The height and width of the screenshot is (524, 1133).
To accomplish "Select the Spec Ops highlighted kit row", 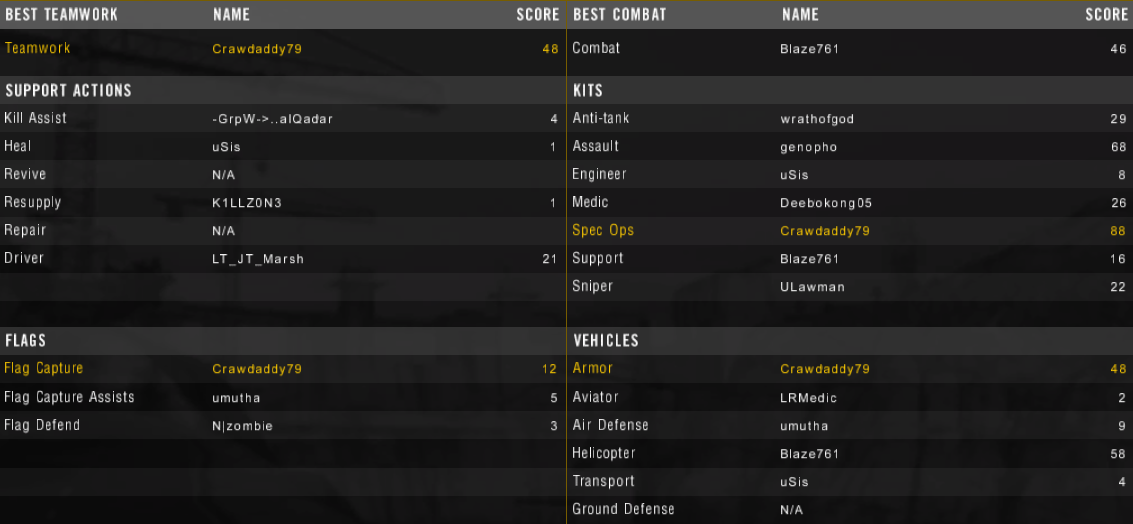I will 850,231.
